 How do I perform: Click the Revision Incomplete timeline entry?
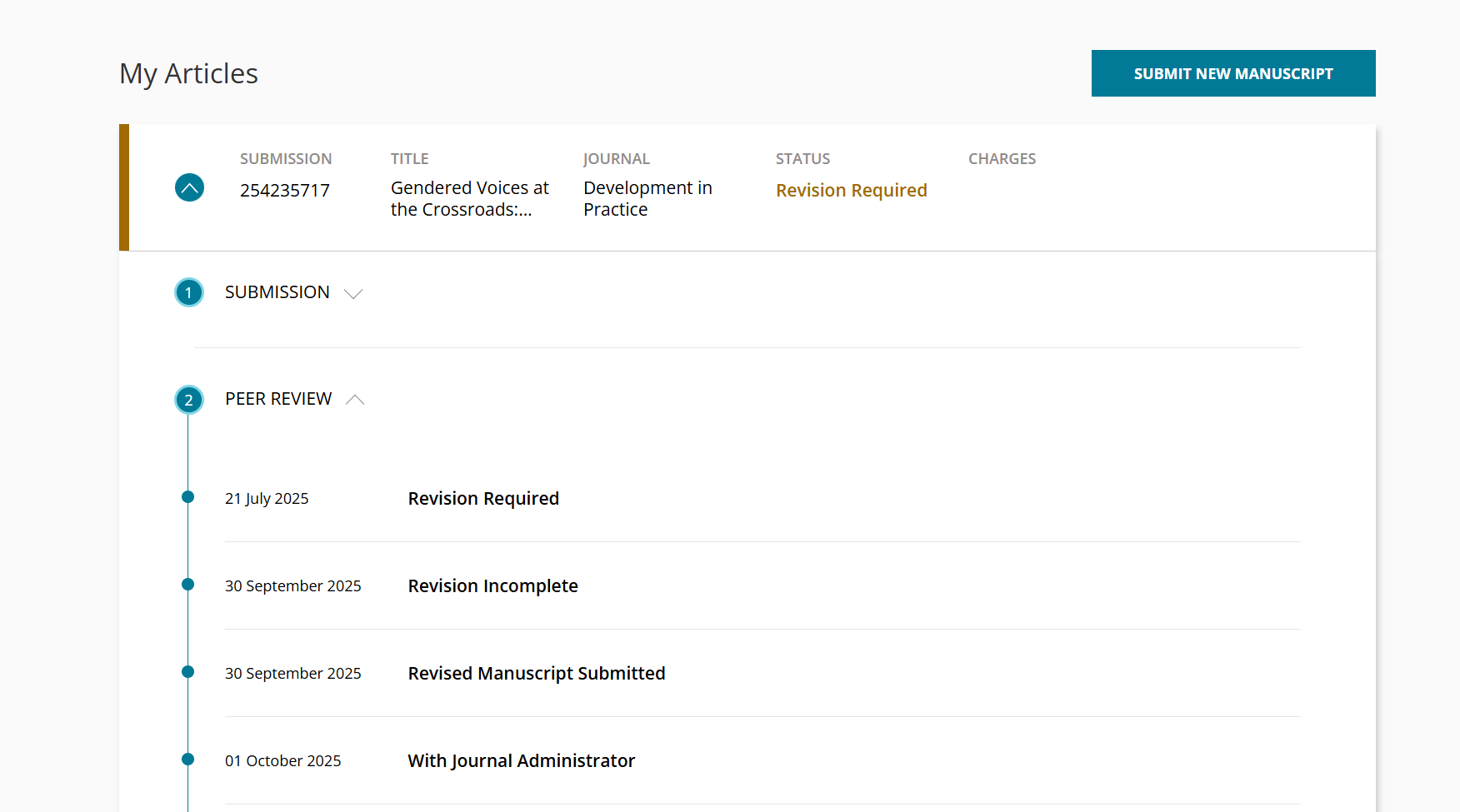(492, 586)
